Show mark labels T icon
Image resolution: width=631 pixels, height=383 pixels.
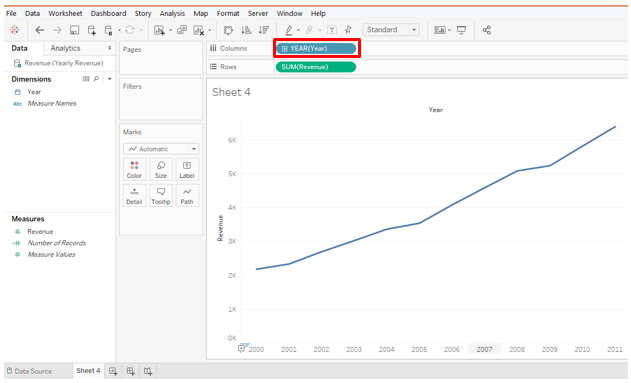coord(332,30)
